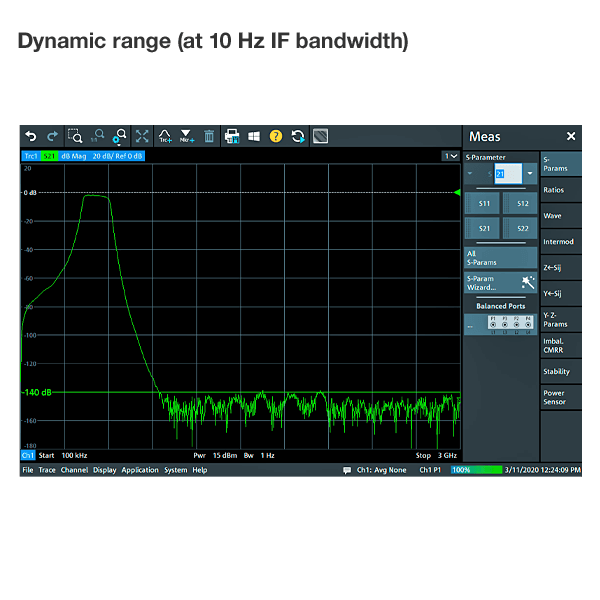Switch to the Y←Sij tab
Viewport: 600px width, 600px height.
(561, 293)
